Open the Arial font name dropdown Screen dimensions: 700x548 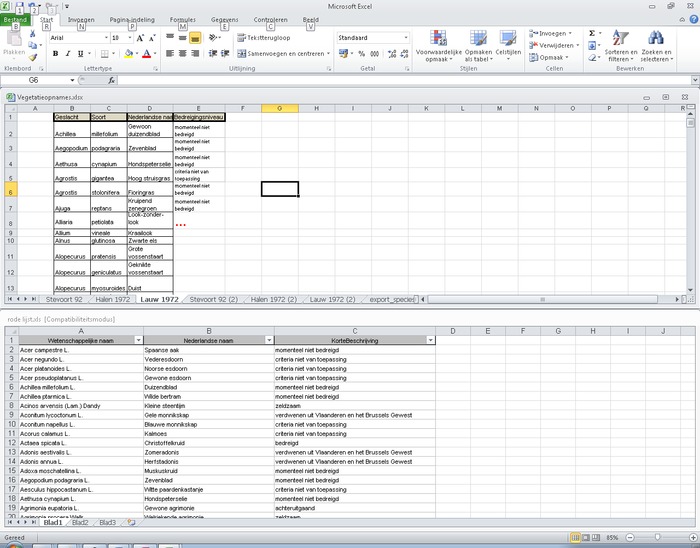coord(105,37)
